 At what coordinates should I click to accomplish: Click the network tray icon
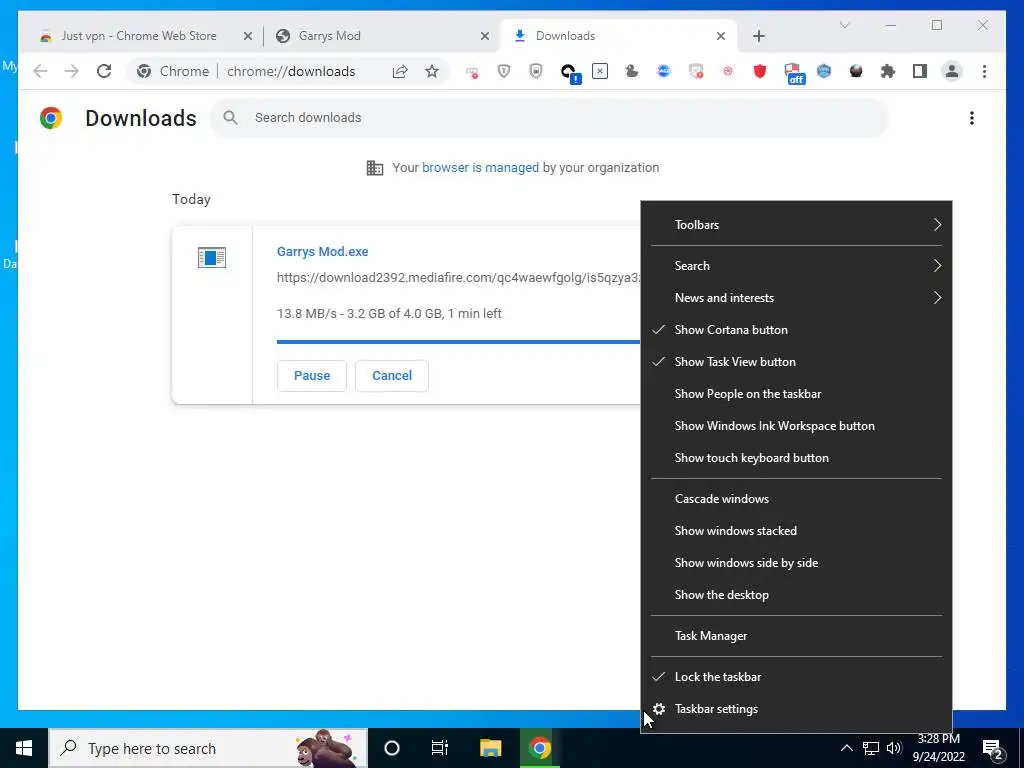pos(871,748)
